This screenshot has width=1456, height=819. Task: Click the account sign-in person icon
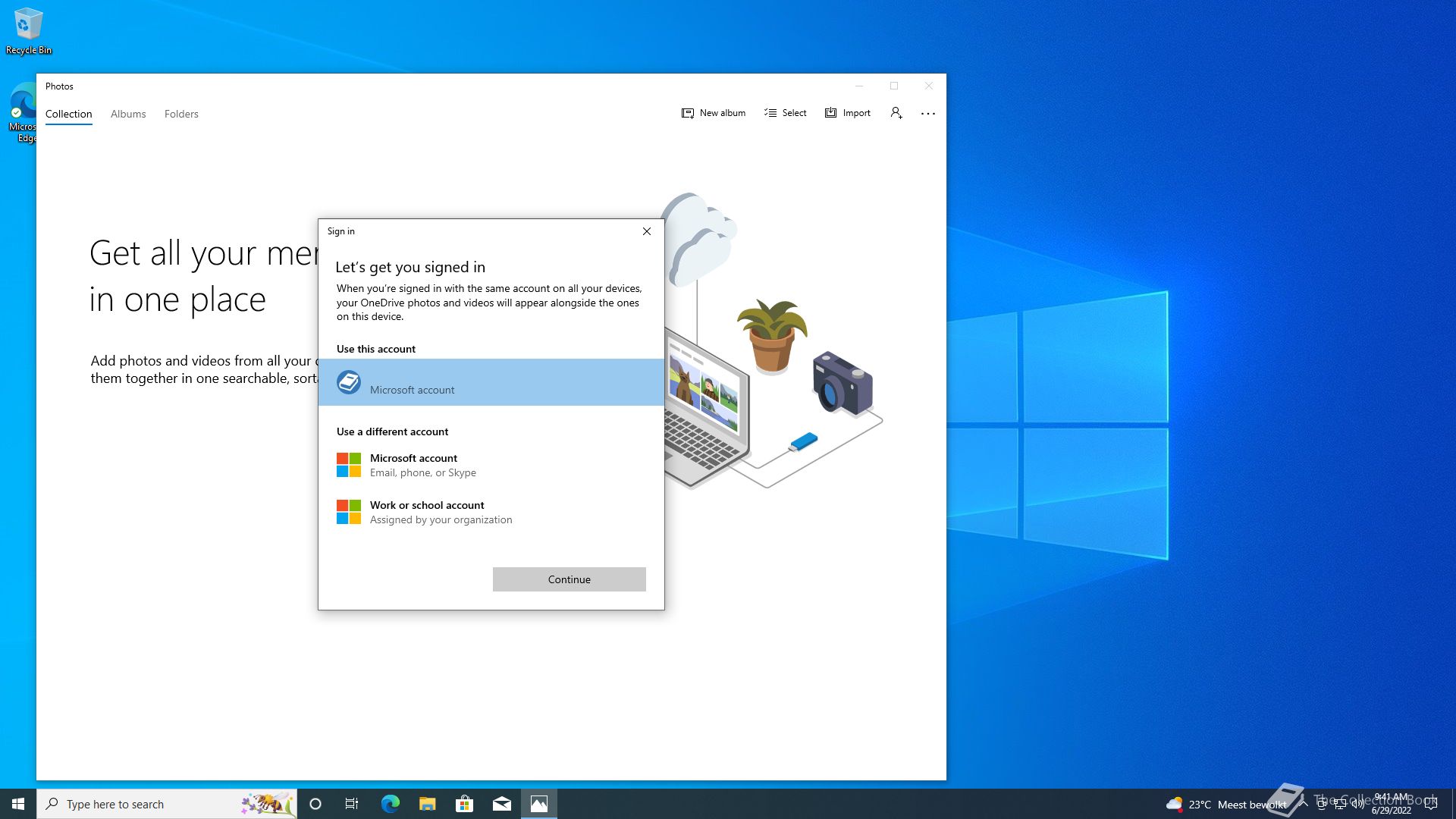point(896,113)
